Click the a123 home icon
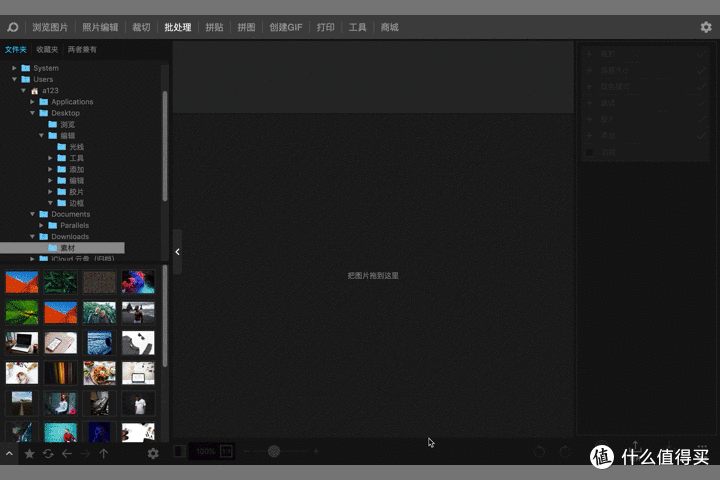720x480 pixels. tap(34, 90)
